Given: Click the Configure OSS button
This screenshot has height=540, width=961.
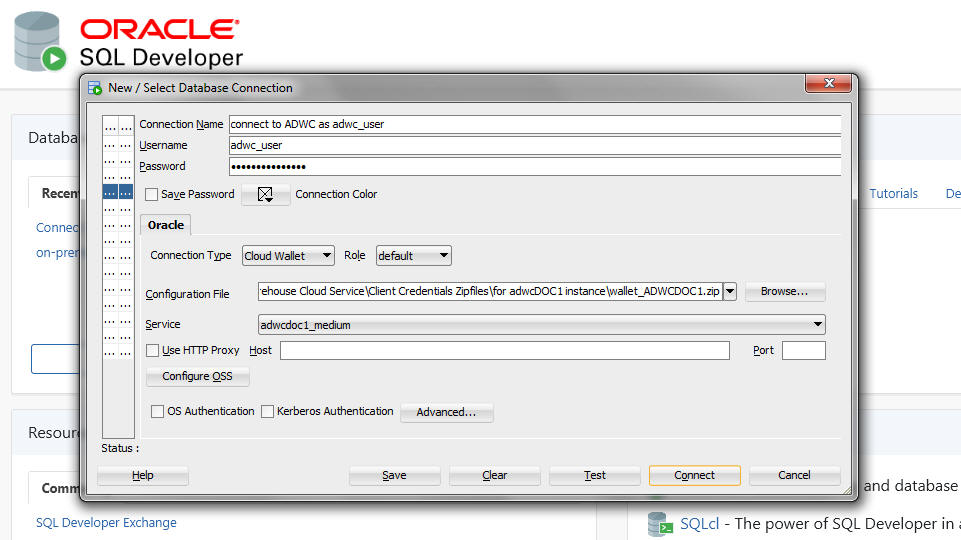Looking at the screenshot, I should pyautogui.click(x=197, y=376).
